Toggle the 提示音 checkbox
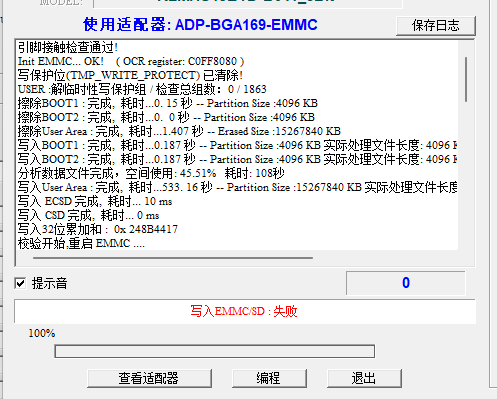Image resolution: width=497 pixels, height=399 pixels. click(x=21, y=283)
